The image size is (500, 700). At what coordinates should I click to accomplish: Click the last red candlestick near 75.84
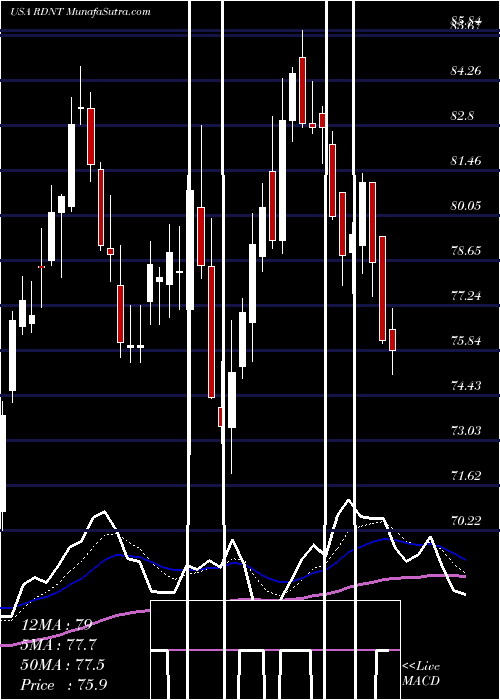[x=392, y=340]
